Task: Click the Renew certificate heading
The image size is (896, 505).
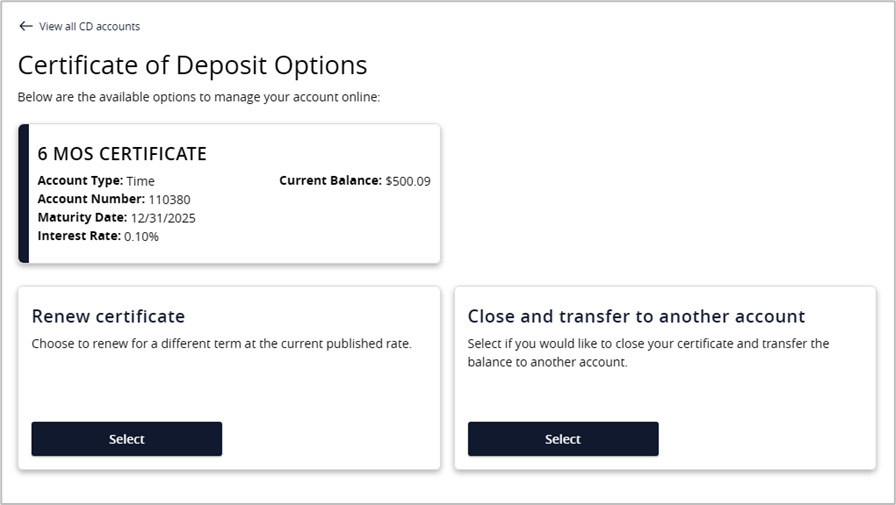Action: pyautogui.click(x=108, y=316)
